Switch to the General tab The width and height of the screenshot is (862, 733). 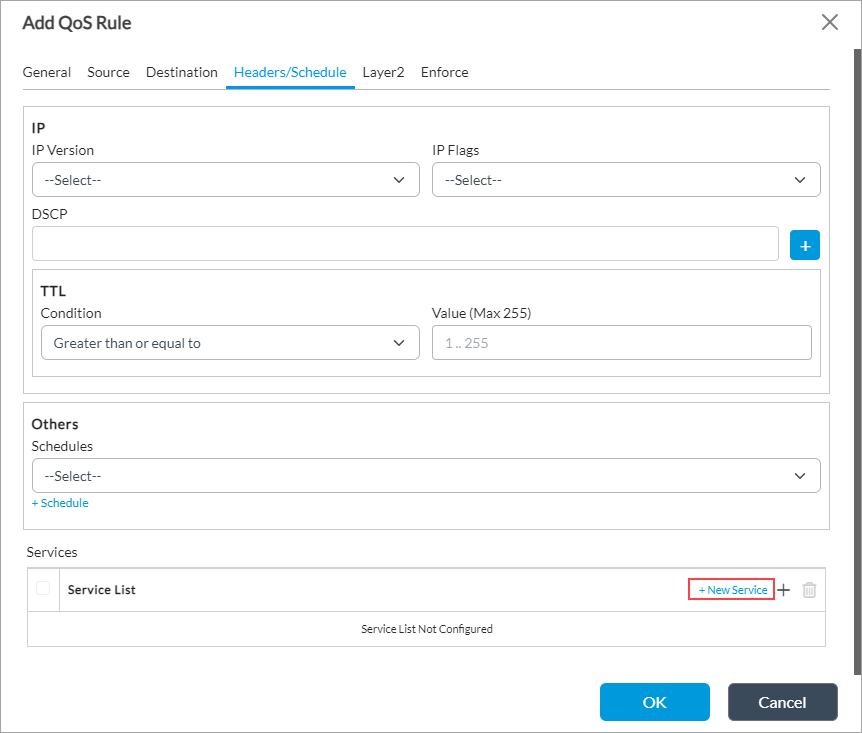point(47,72)
